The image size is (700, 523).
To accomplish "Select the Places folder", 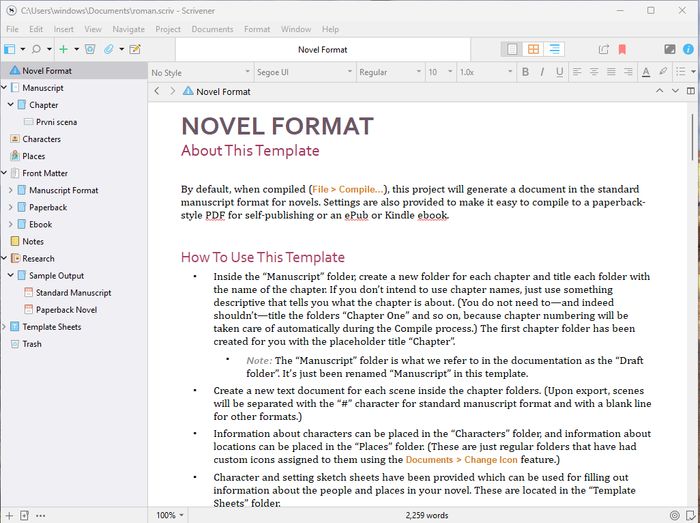I will point(33,156).
